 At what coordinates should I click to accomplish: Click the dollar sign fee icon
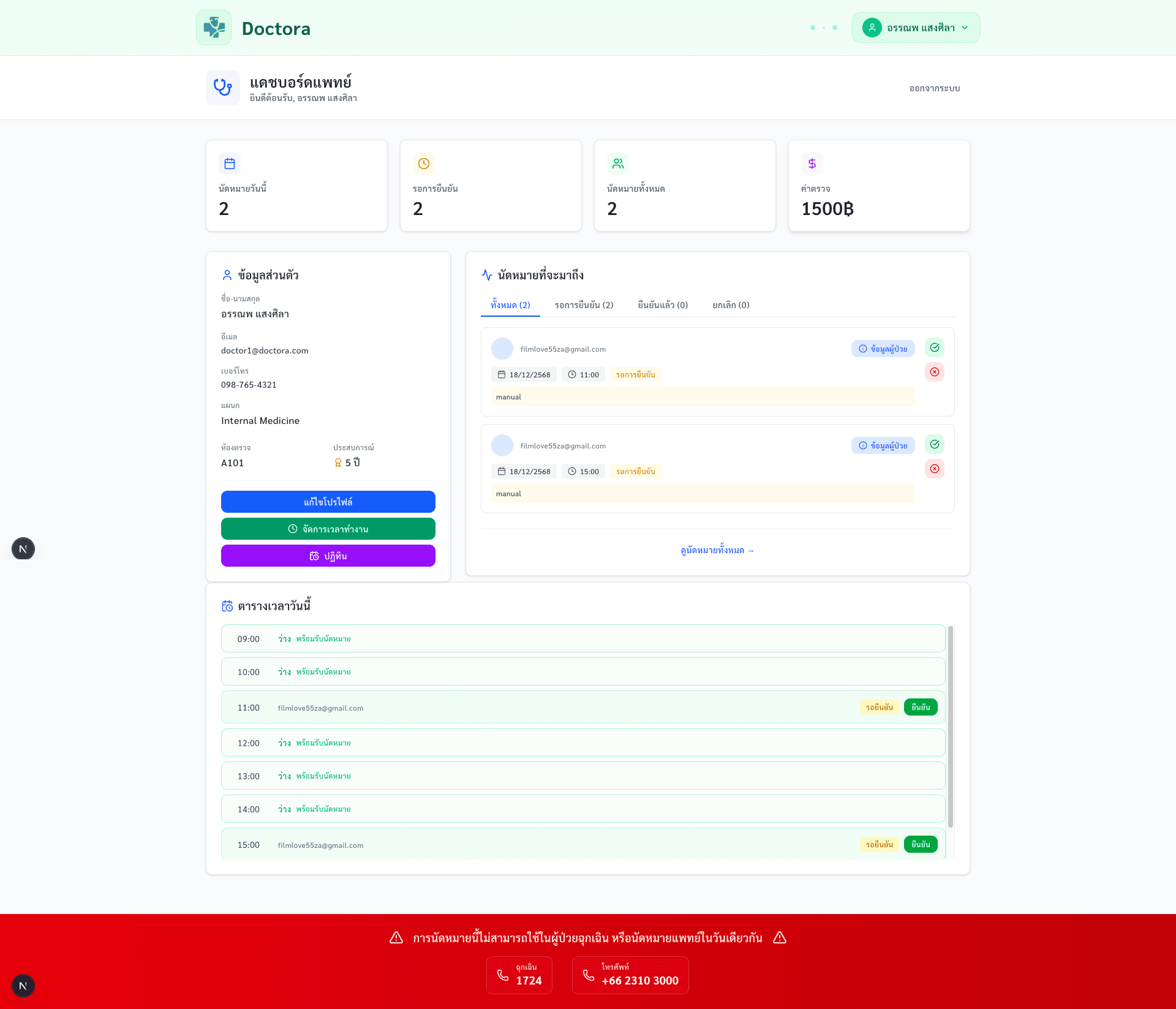click(812, 164)
